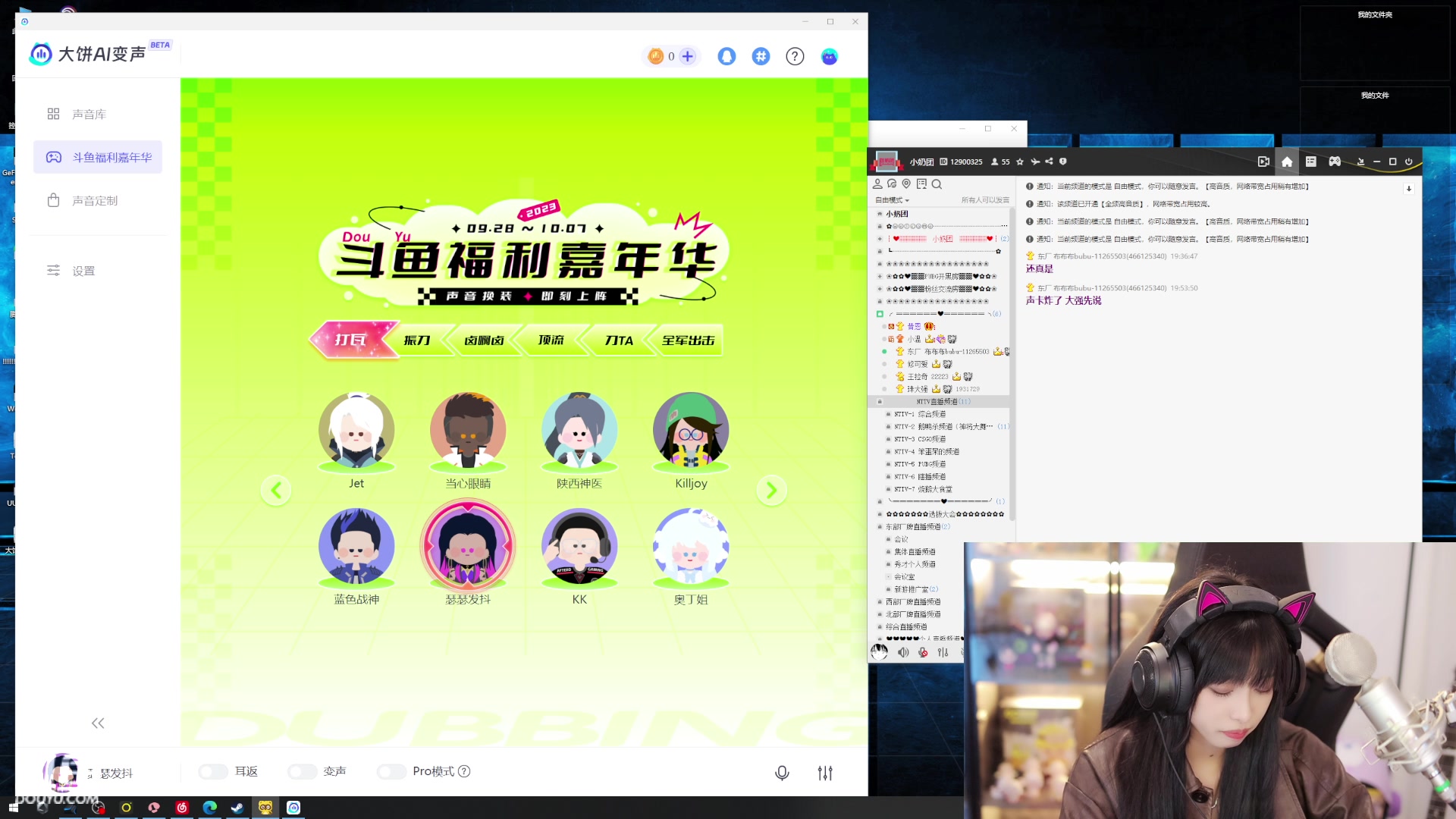
Task: Add coins with the plus button
Action: [688, 56]
